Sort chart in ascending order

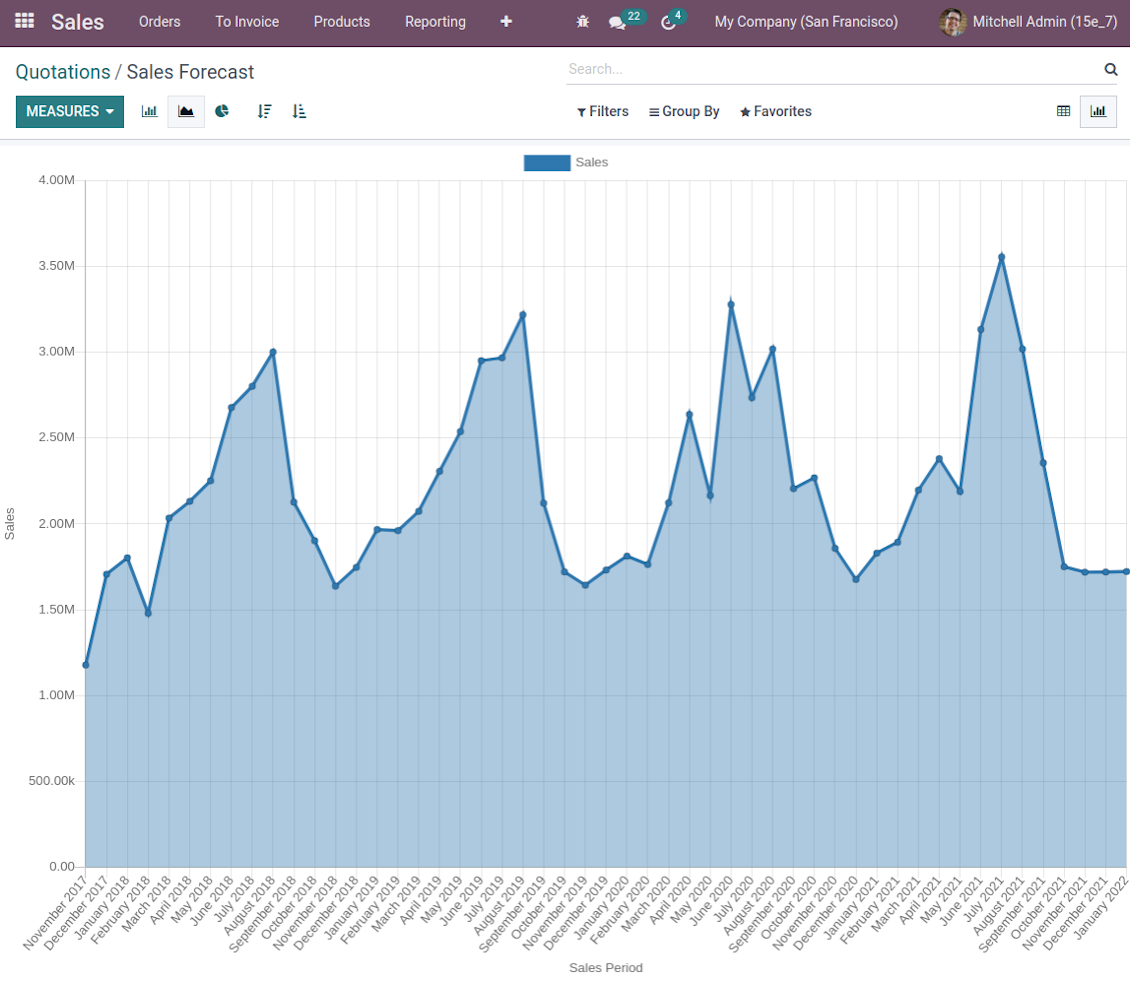point(299,111)
